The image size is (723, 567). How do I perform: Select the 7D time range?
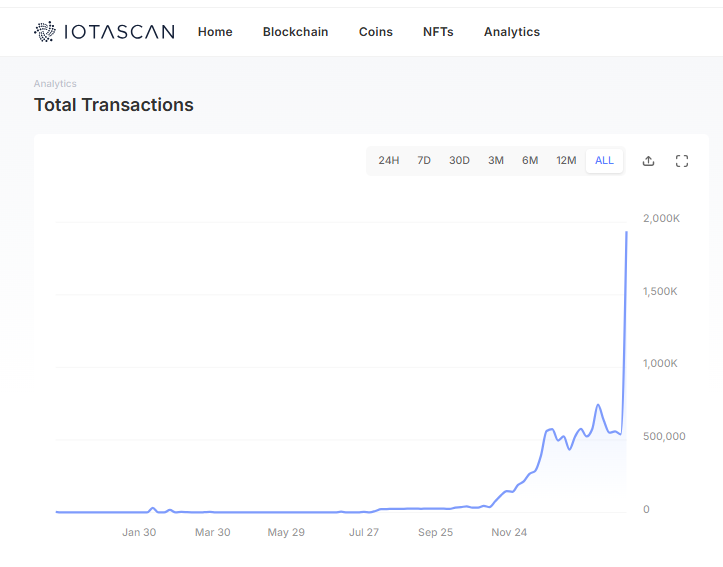[424, 160]
